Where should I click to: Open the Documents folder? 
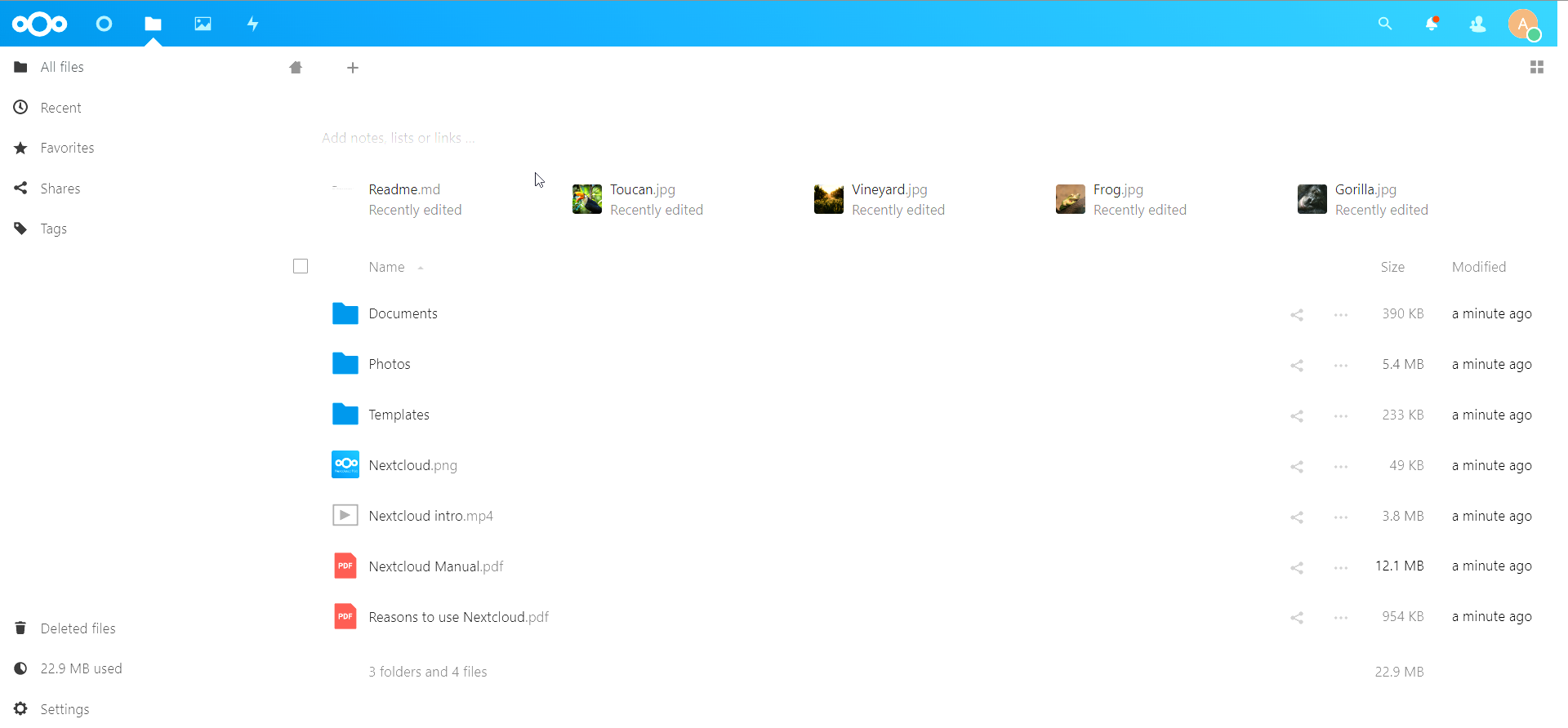click(x=403, y=313)
